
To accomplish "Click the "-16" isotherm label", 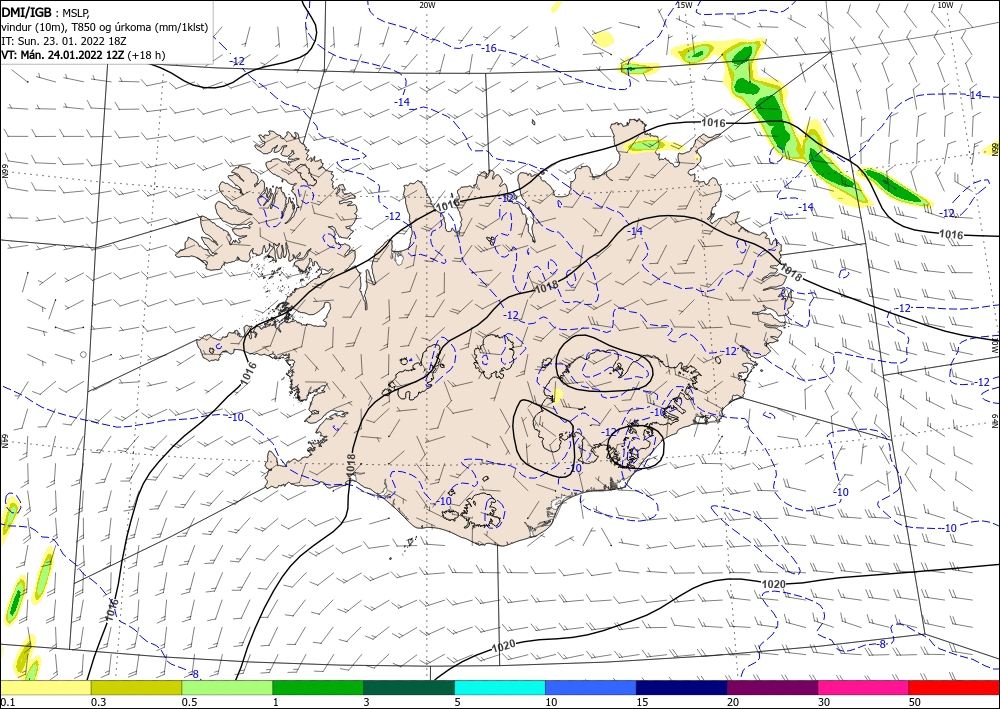I will 489,48.
